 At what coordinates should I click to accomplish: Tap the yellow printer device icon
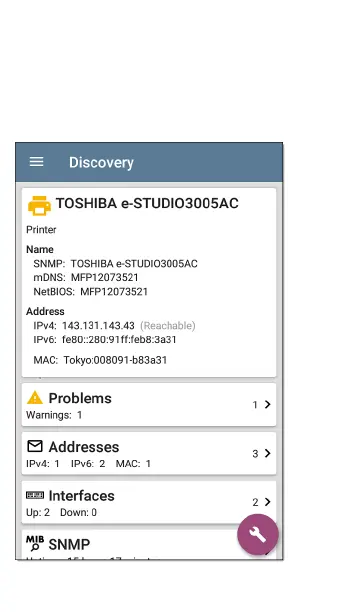(x=39, y=205)
